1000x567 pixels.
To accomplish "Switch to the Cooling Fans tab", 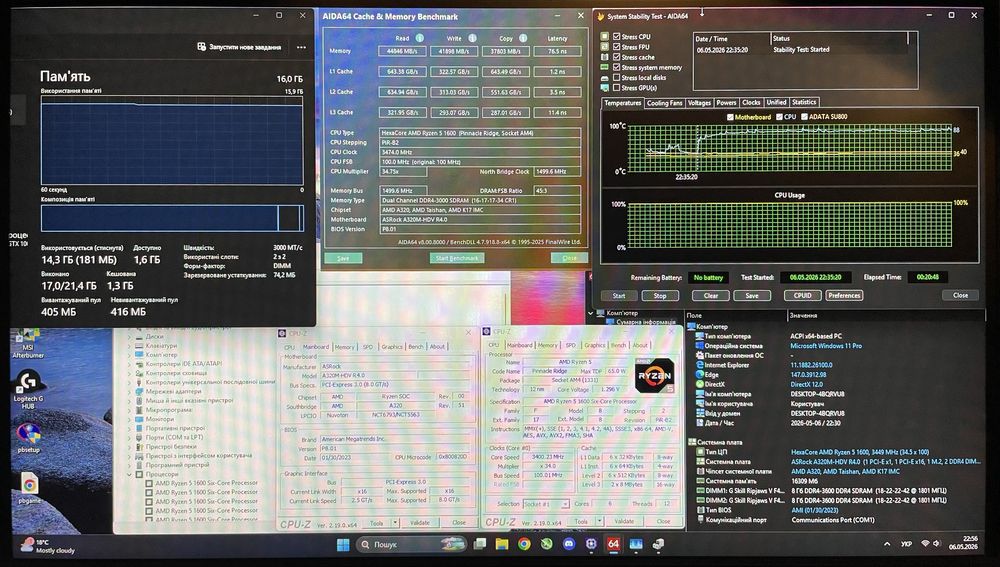I will point(664,103).
